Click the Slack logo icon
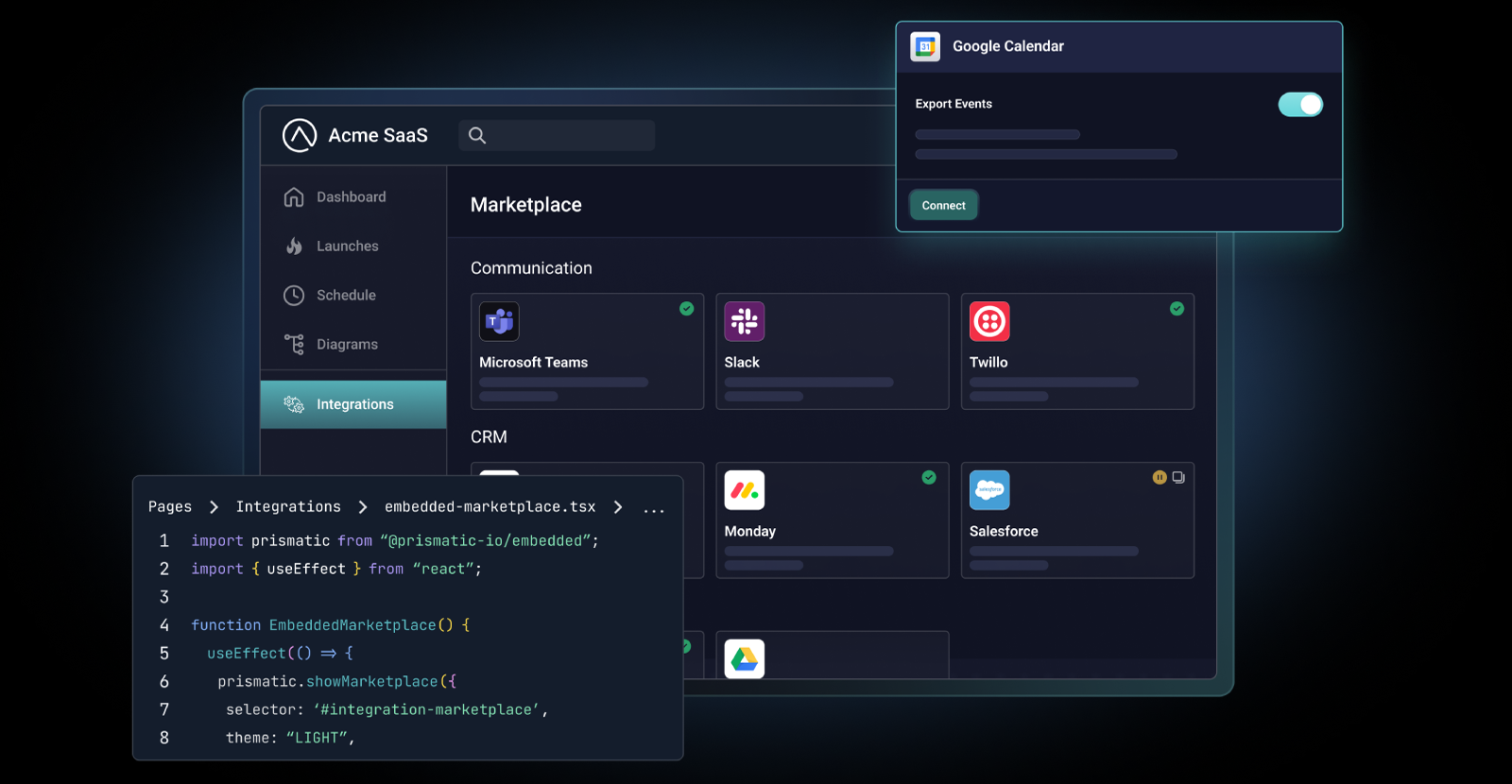The width and height of the screenshot is (1512, 784). [x=745, y=321]
